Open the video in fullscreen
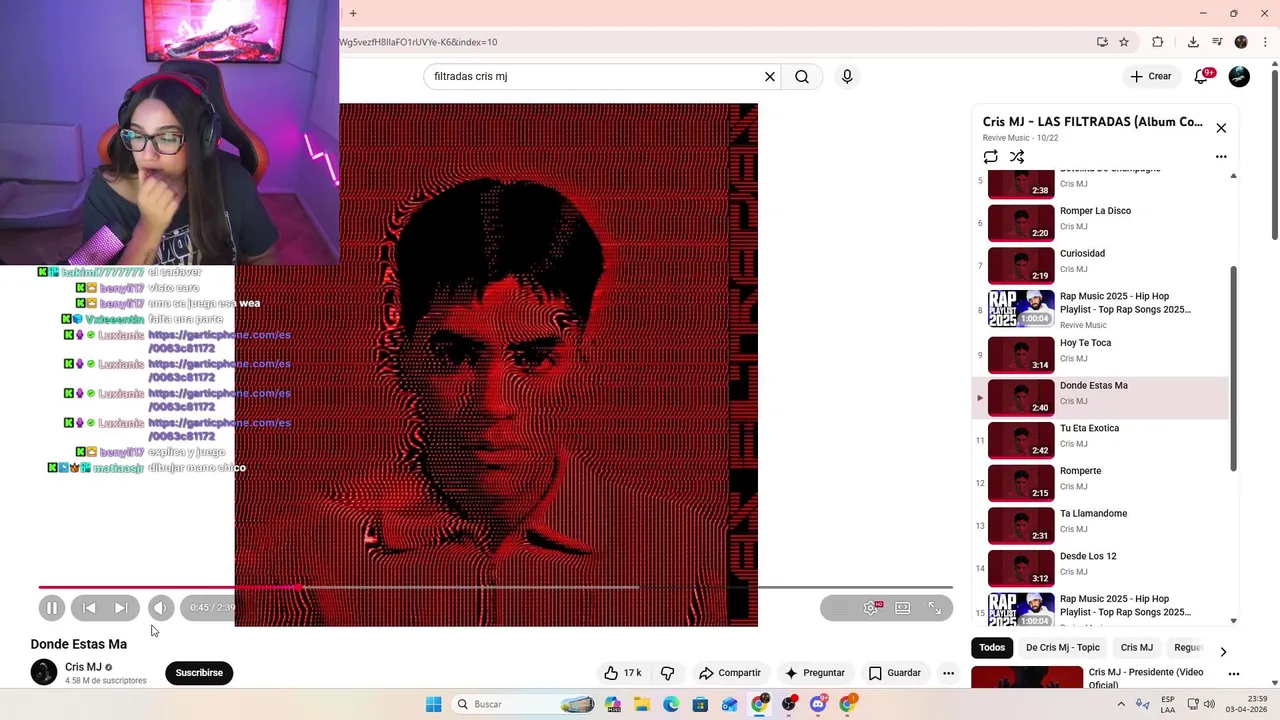 [x=935, y=608]
